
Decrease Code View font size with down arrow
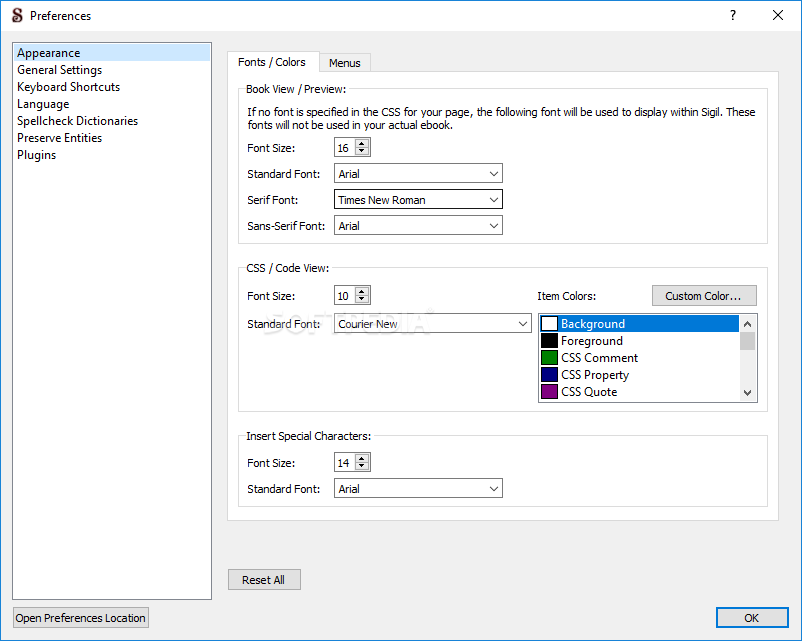pos(362,299)
